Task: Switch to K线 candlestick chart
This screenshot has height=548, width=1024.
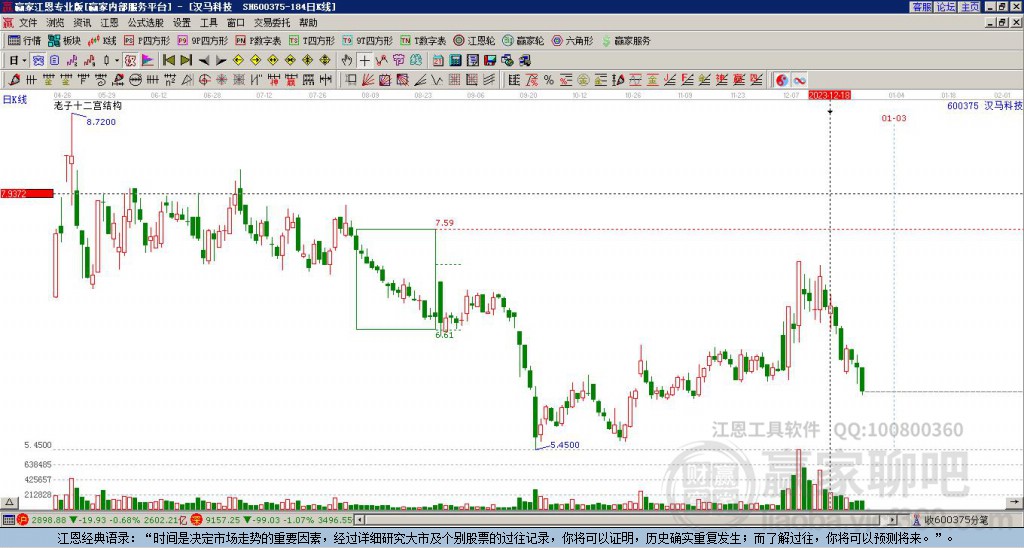Action: click(102, 40)
